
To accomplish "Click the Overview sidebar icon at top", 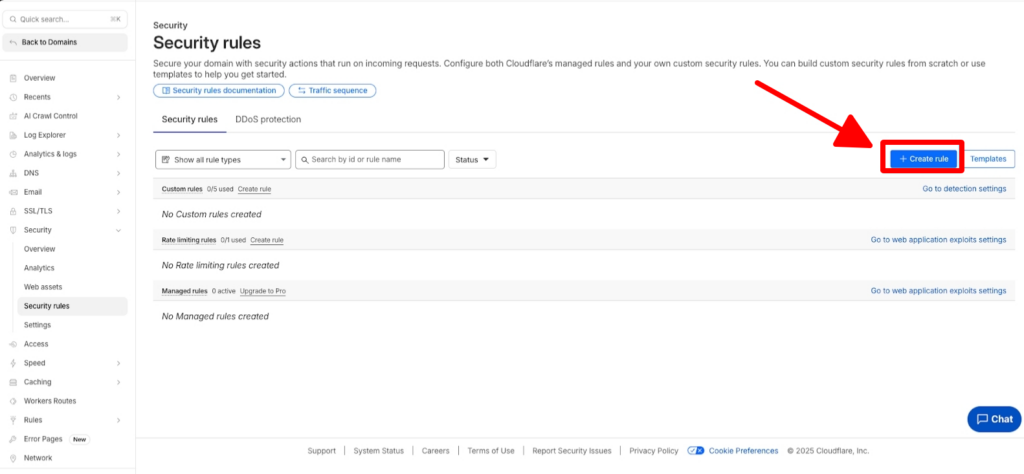I will (x=13, y=78).
